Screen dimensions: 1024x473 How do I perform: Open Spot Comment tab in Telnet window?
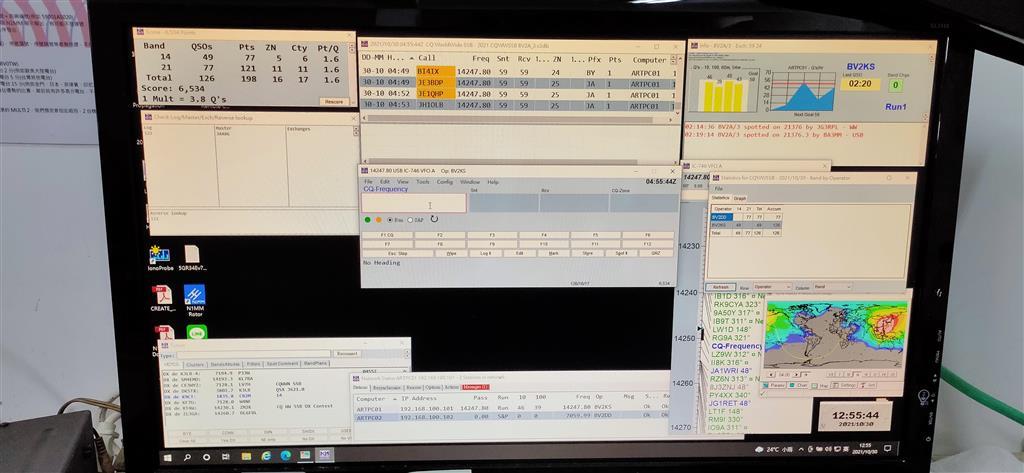(283, 364)
